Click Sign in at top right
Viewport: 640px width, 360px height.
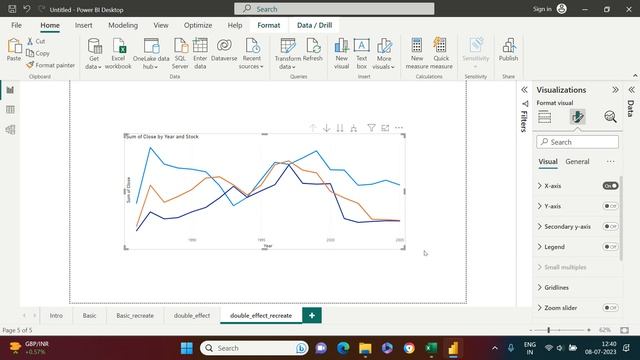point(542,9)
